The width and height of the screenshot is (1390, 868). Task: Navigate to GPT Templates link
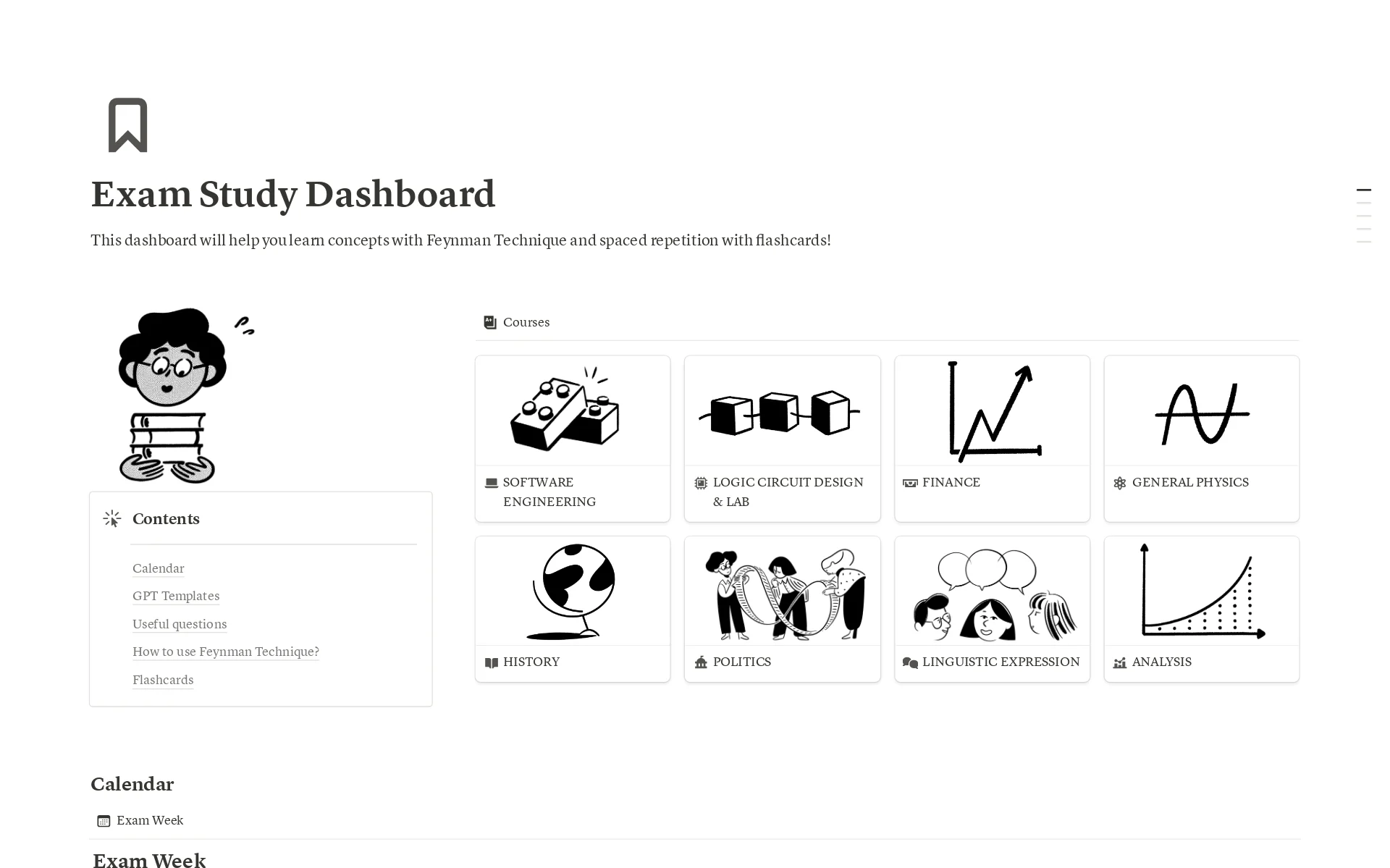[x=176, y=595]
